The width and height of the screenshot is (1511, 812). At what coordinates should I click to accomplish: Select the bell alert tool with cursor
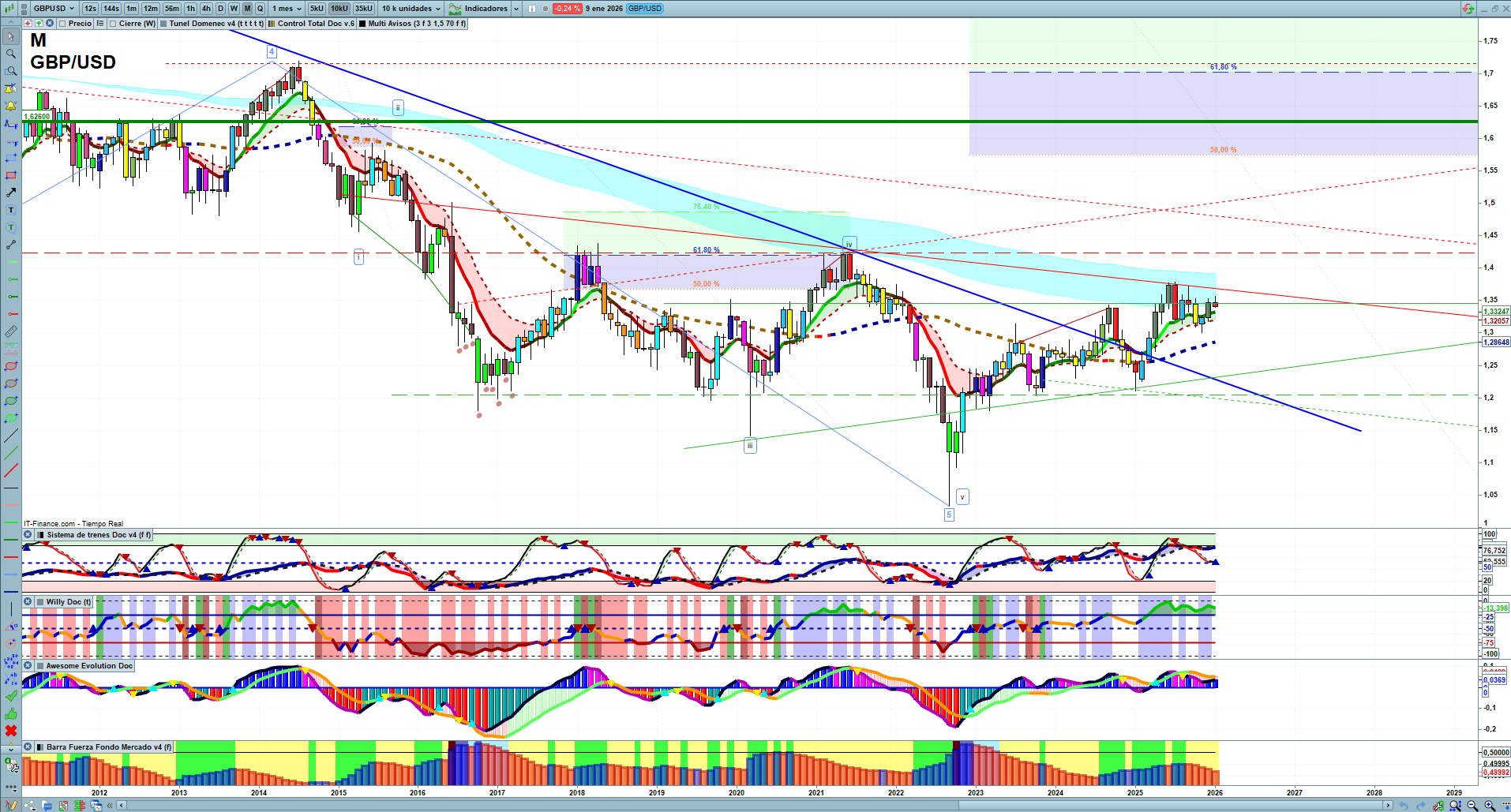tap(11, 88)
